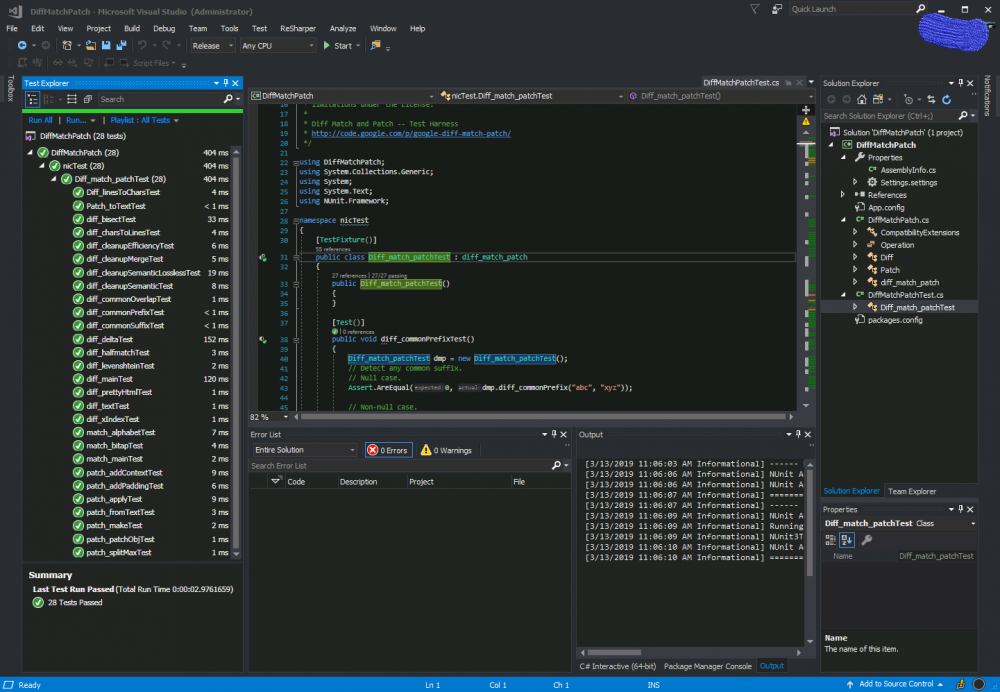
Task: Click the Error List filter funnel column icon
Action: click(276, 481)
